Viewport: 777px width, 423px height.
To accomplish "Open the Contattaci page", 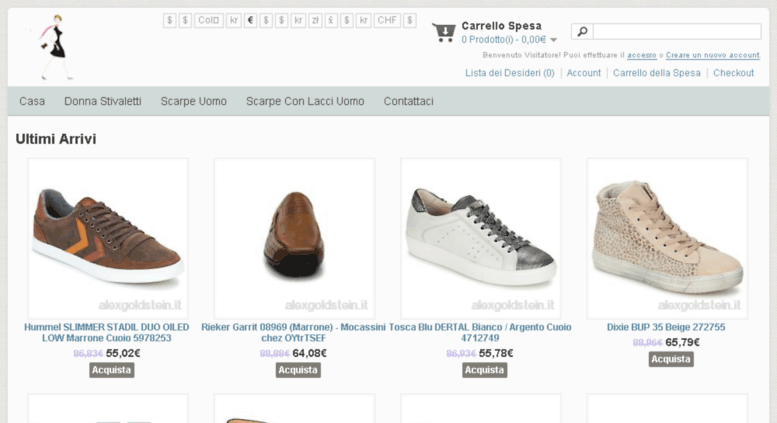I will coord(408,101).
